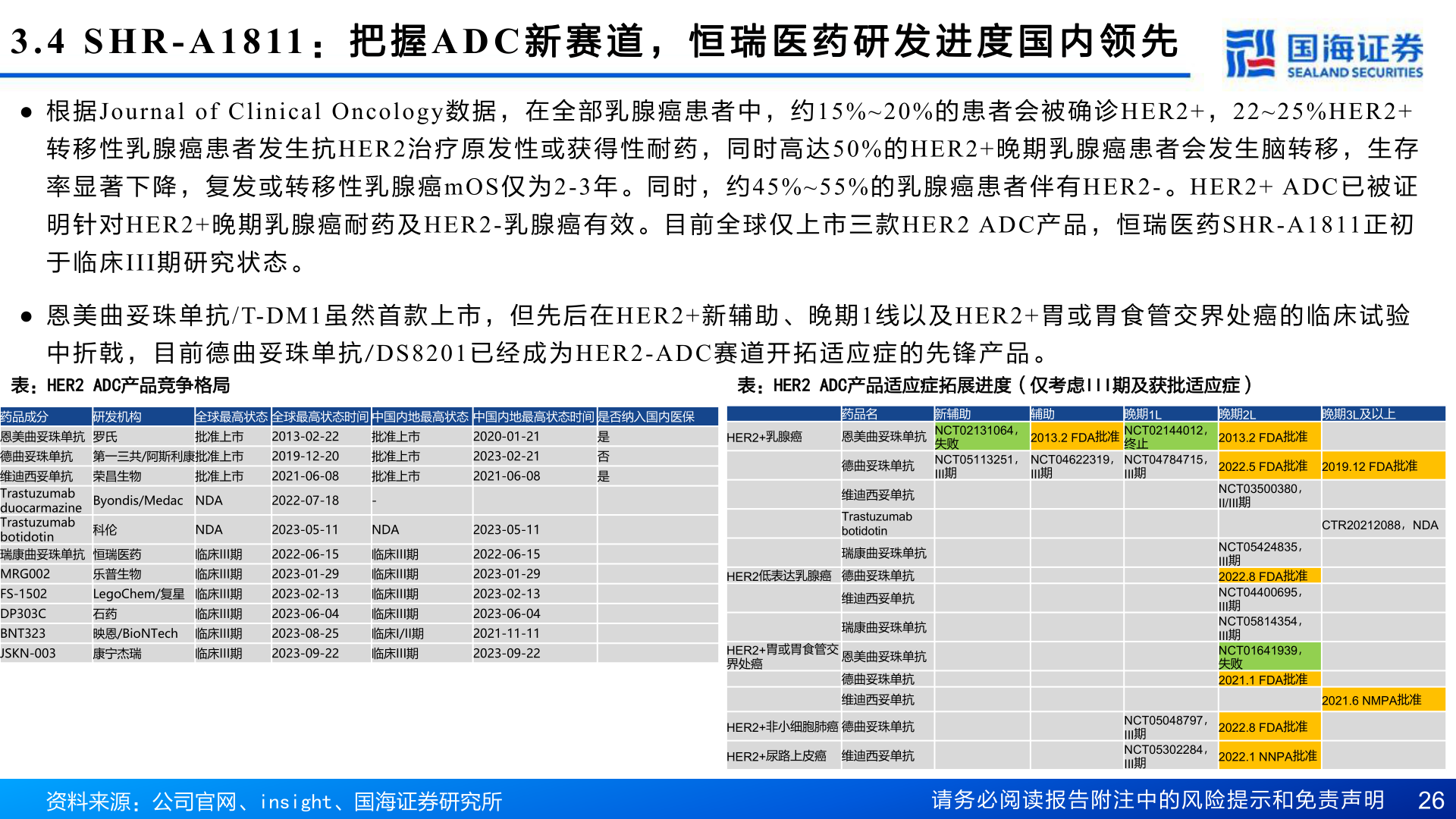The image size is (1456, 819).
Task: Click the '全球最高状态时间' column header
Action: coord(320,416)
